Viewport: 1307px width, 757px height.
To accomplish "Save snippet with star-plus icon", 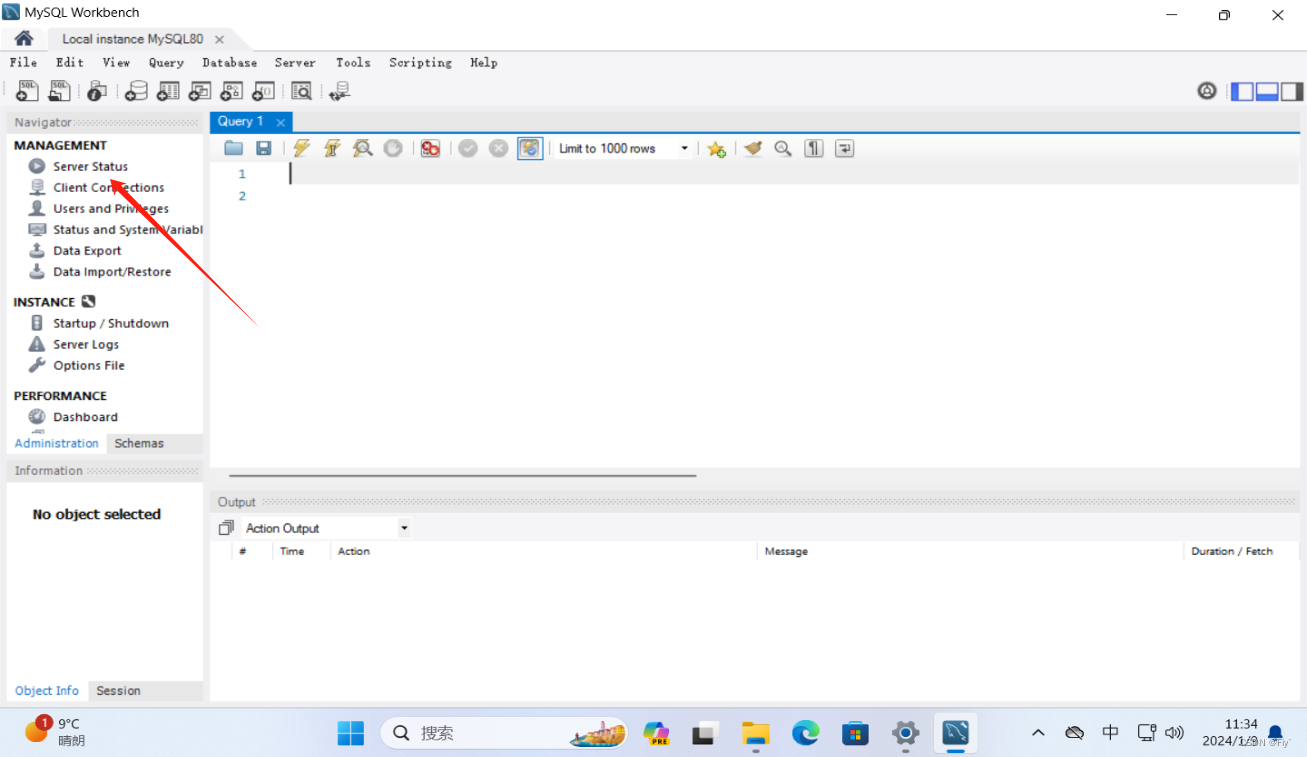I will tap(716, 148).
